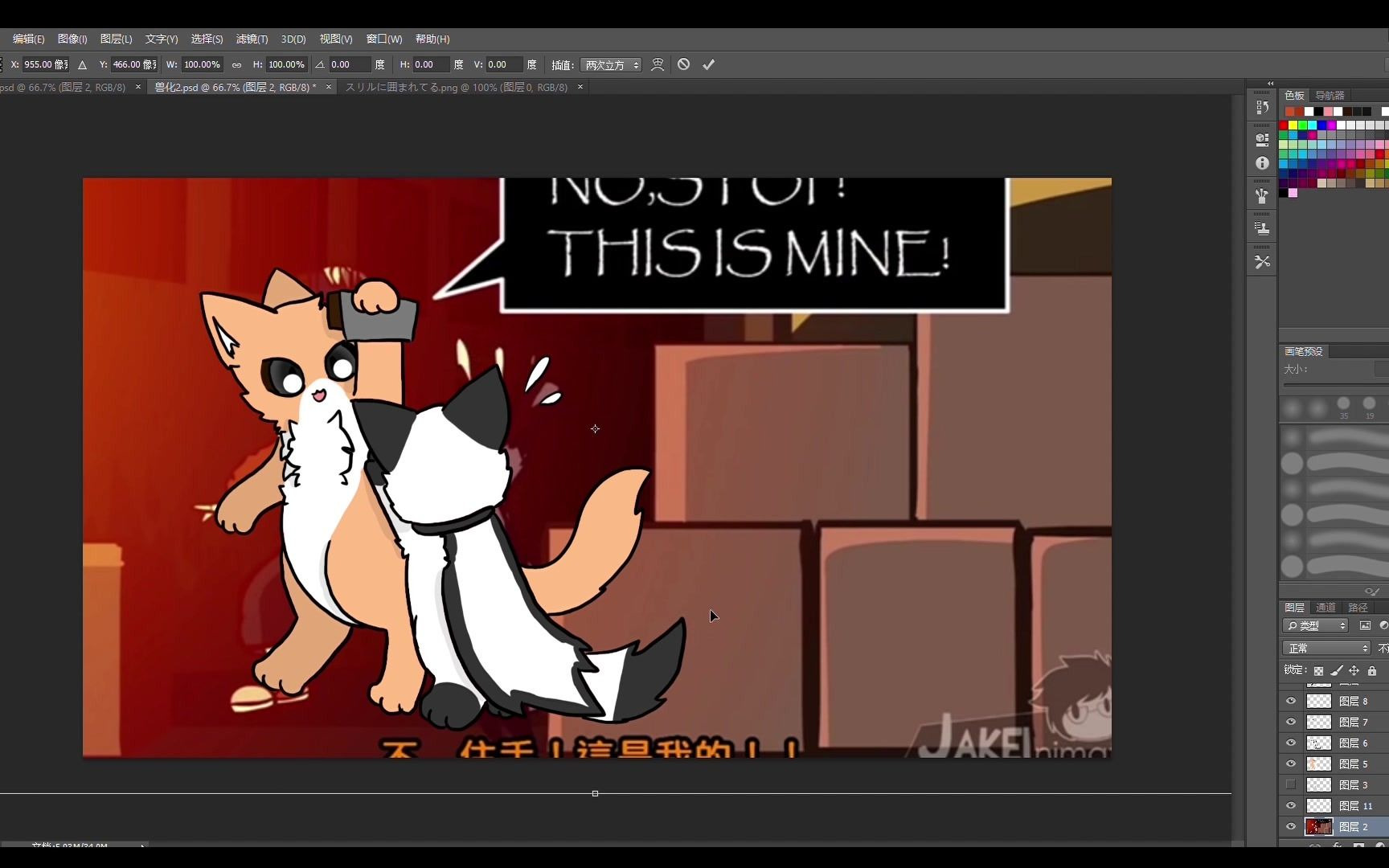The width and height of the screenshot is (1389, 868).
Task: Pick the pure red swatch in color grid
Action: [x=1284, y=125]
